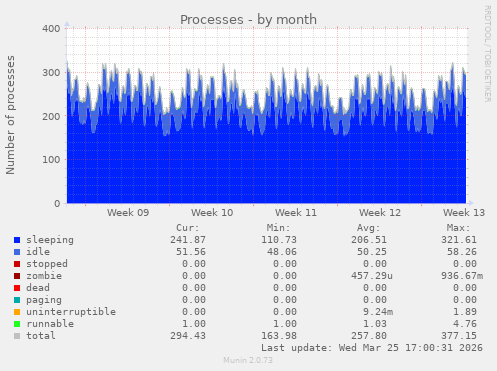Click the dead legend color swatch
The image size is (497, 371).
coord(17,288)
